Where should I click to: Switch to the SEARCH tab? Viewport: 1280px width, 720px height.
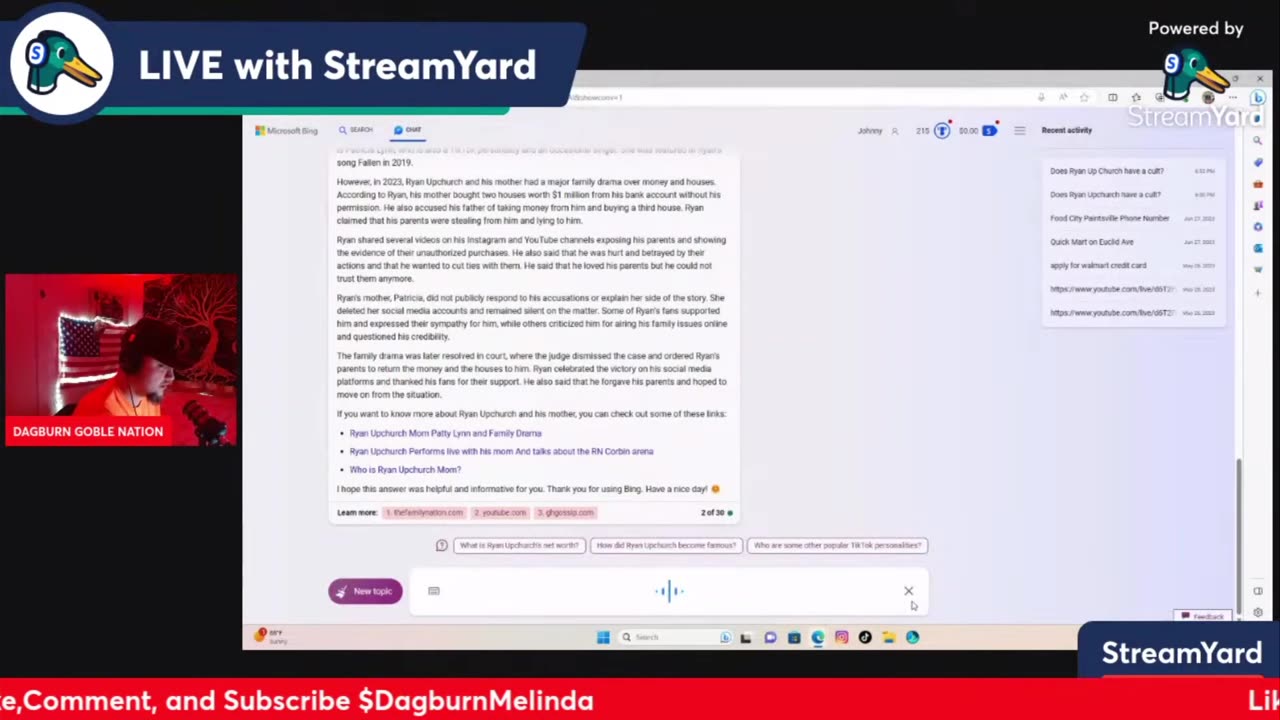(x=356, y=130)
